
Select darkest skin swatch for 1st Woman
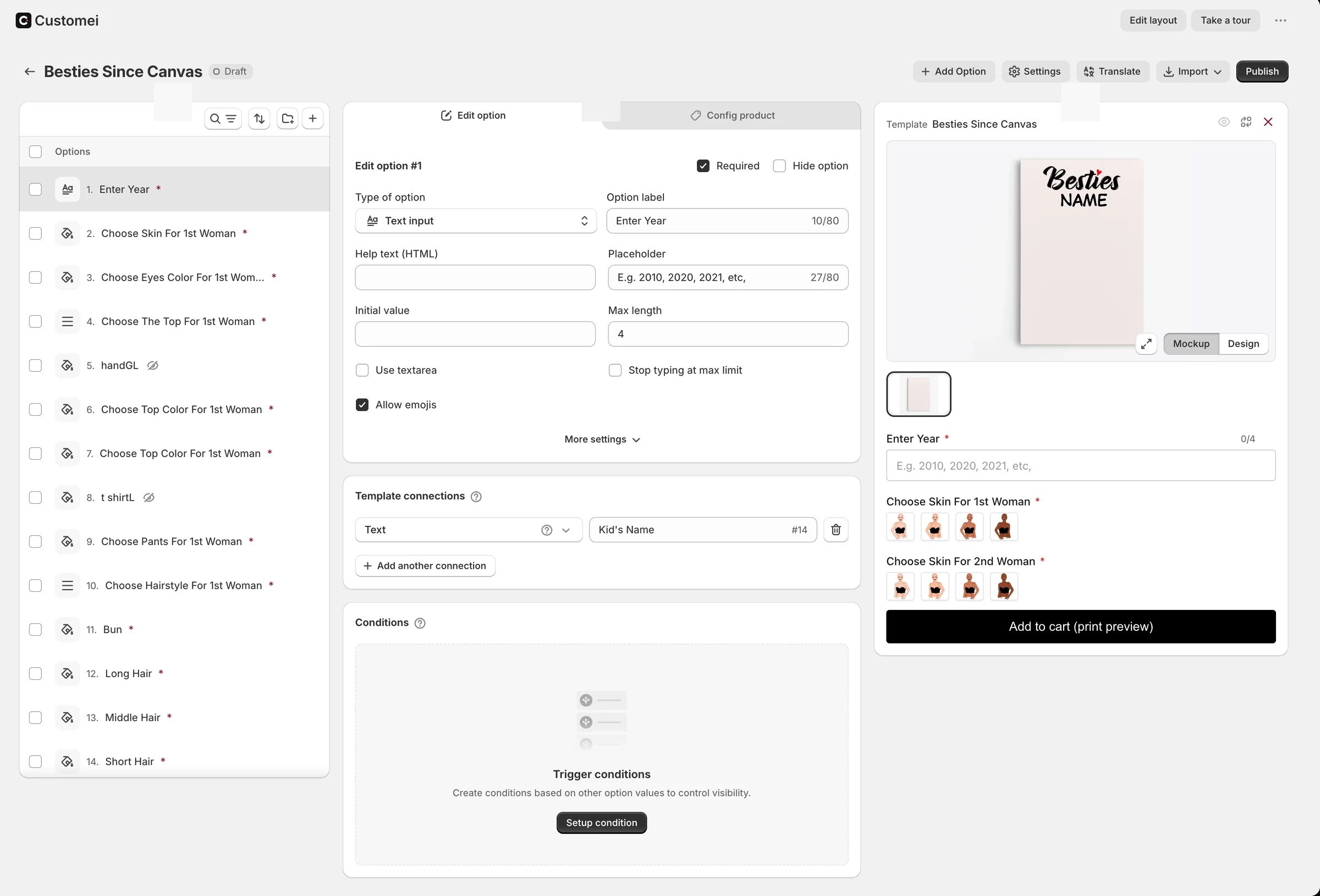pos(1004,527)
